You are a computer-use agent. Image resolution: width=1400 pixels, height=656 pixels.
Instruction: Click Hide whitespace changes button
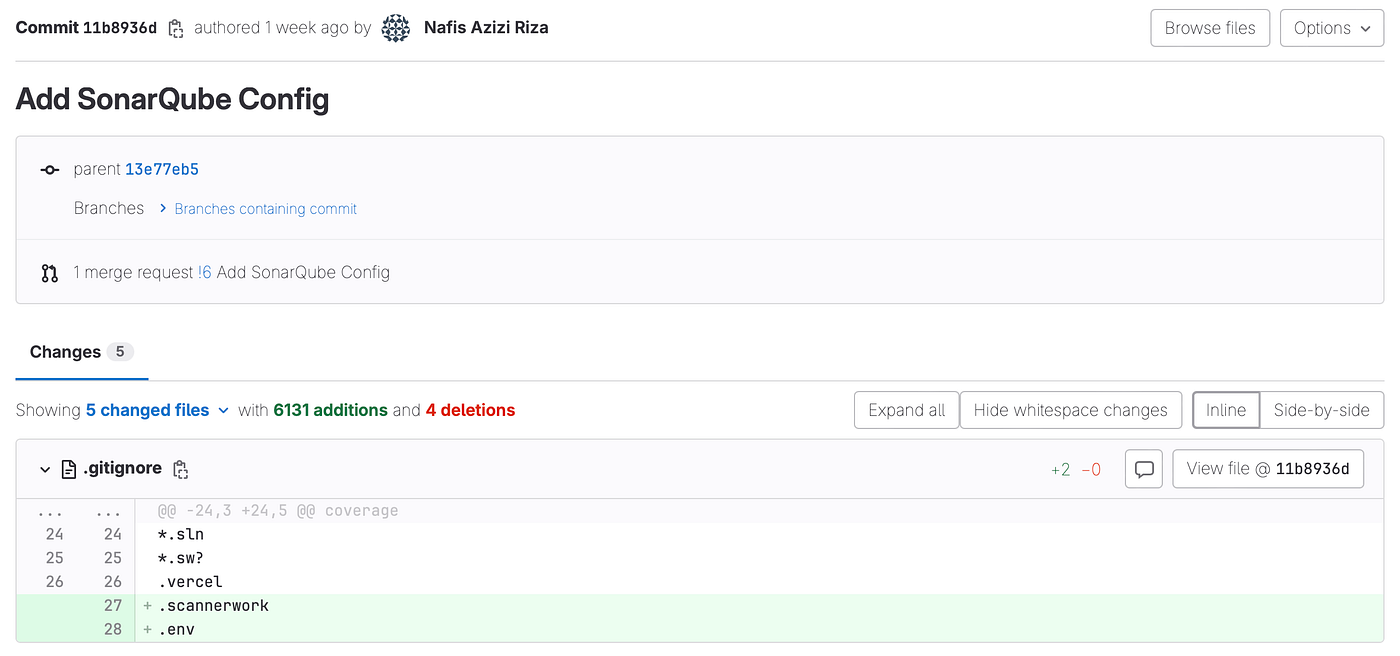pyautogui.click(x=1071, y=410)
